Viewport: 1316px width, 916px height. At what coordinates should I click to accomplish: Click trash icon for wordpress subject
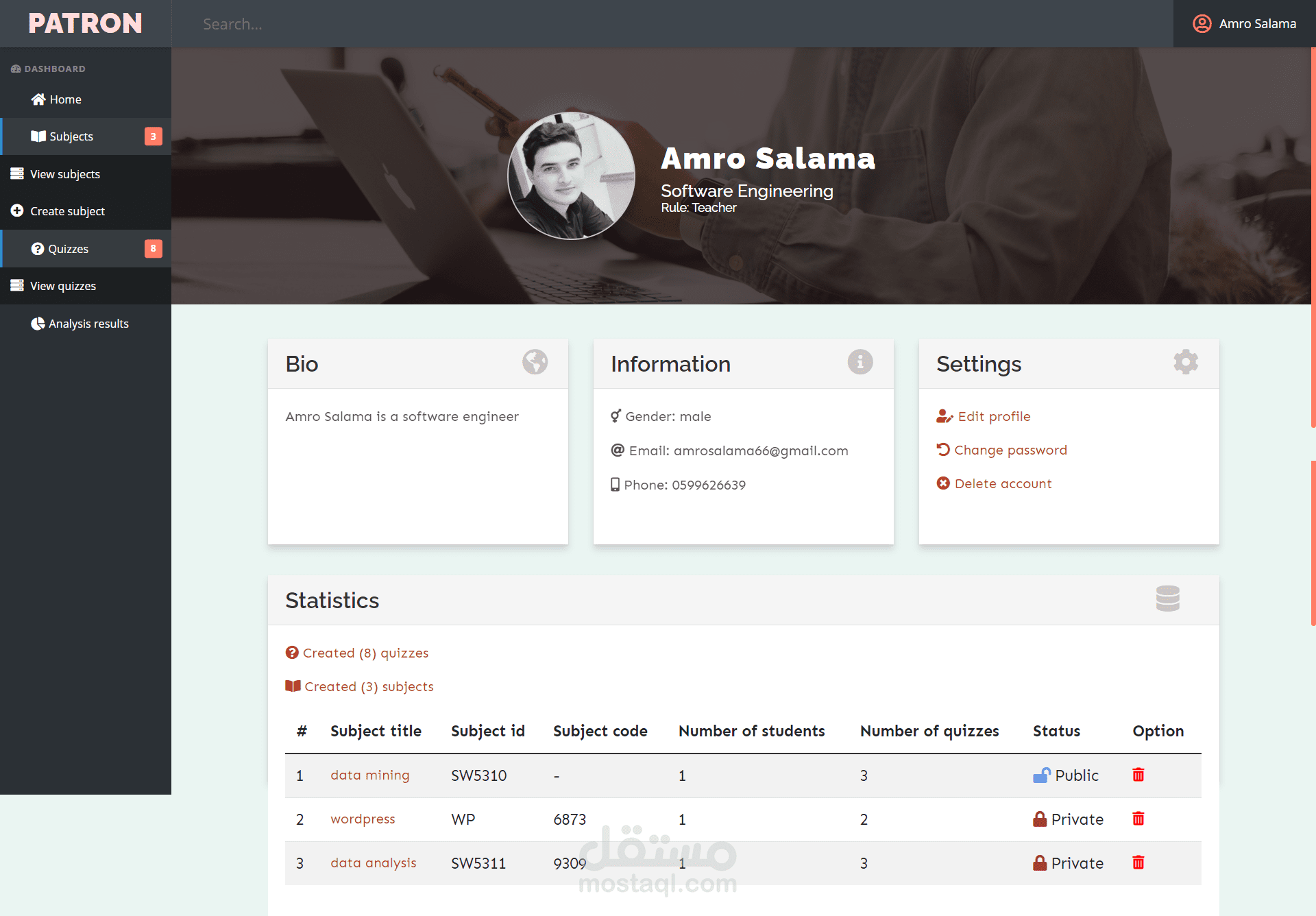pyautogui.click(x=1138, y=819)
